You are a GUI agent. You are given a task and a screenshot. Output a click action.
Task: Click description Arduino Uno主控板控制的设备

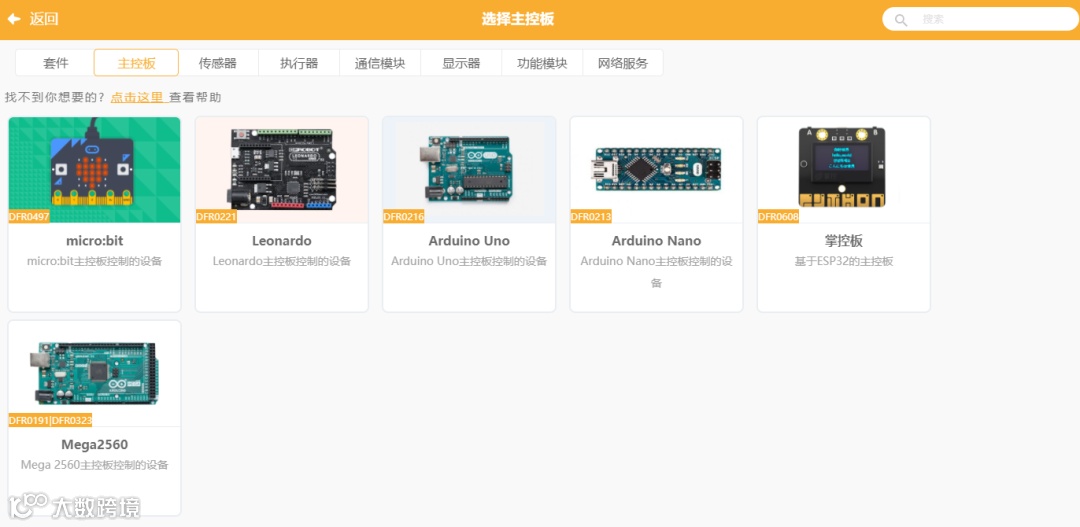(x=469, y=262)
